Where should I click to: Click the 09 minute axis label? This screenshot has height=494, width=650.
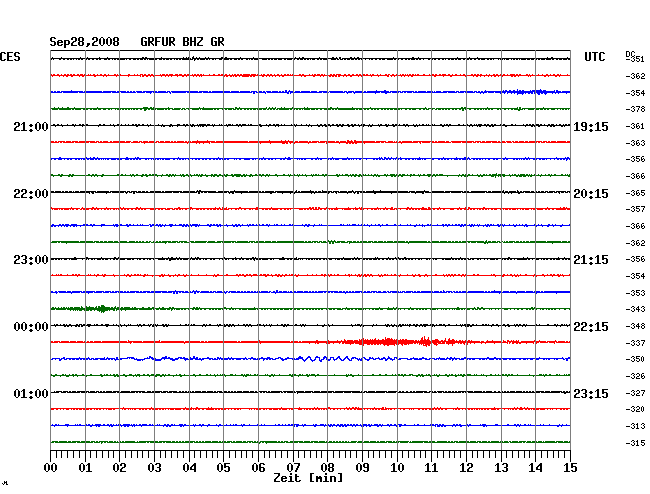[x=362, y=467]
